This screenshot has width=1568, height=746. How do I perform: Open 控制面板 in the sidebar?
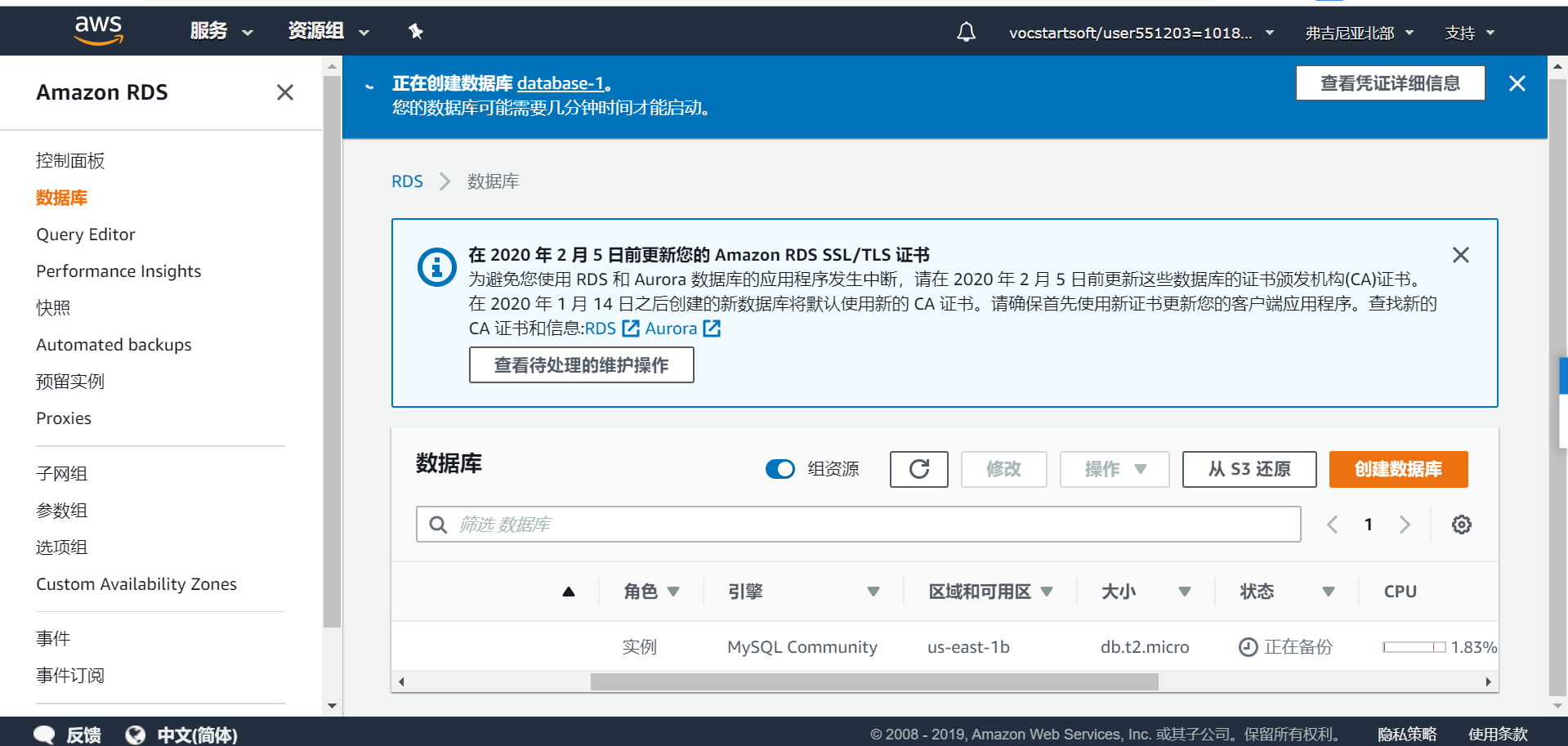(70, 161)
